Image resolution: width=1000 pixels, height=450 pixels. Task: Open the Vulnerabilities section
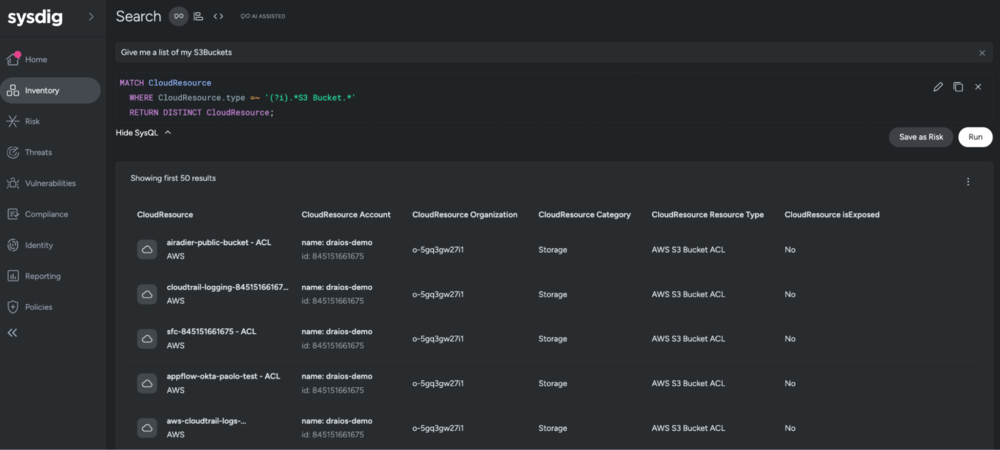tap(50, 184)
